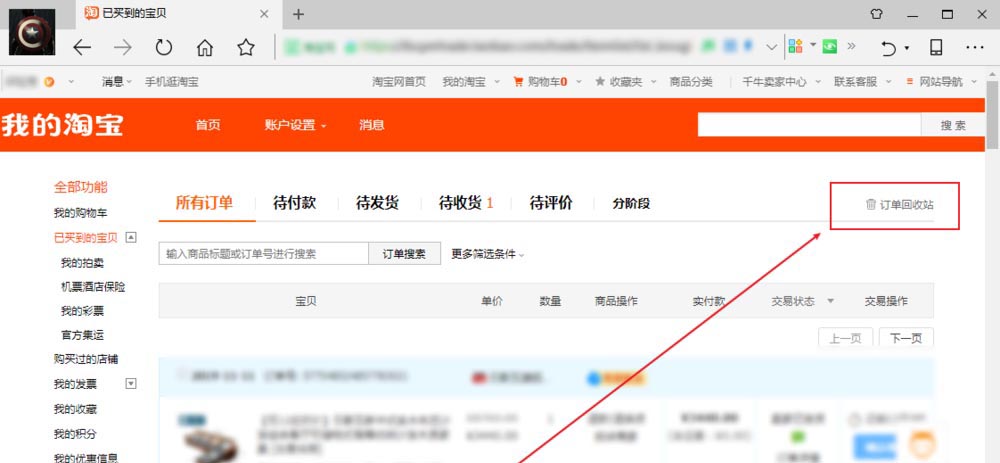Open 我的购物车 in the sidebar
The height and width of the screenshot is (463, 1000).
pyautogui.click(x=80, y=213)
